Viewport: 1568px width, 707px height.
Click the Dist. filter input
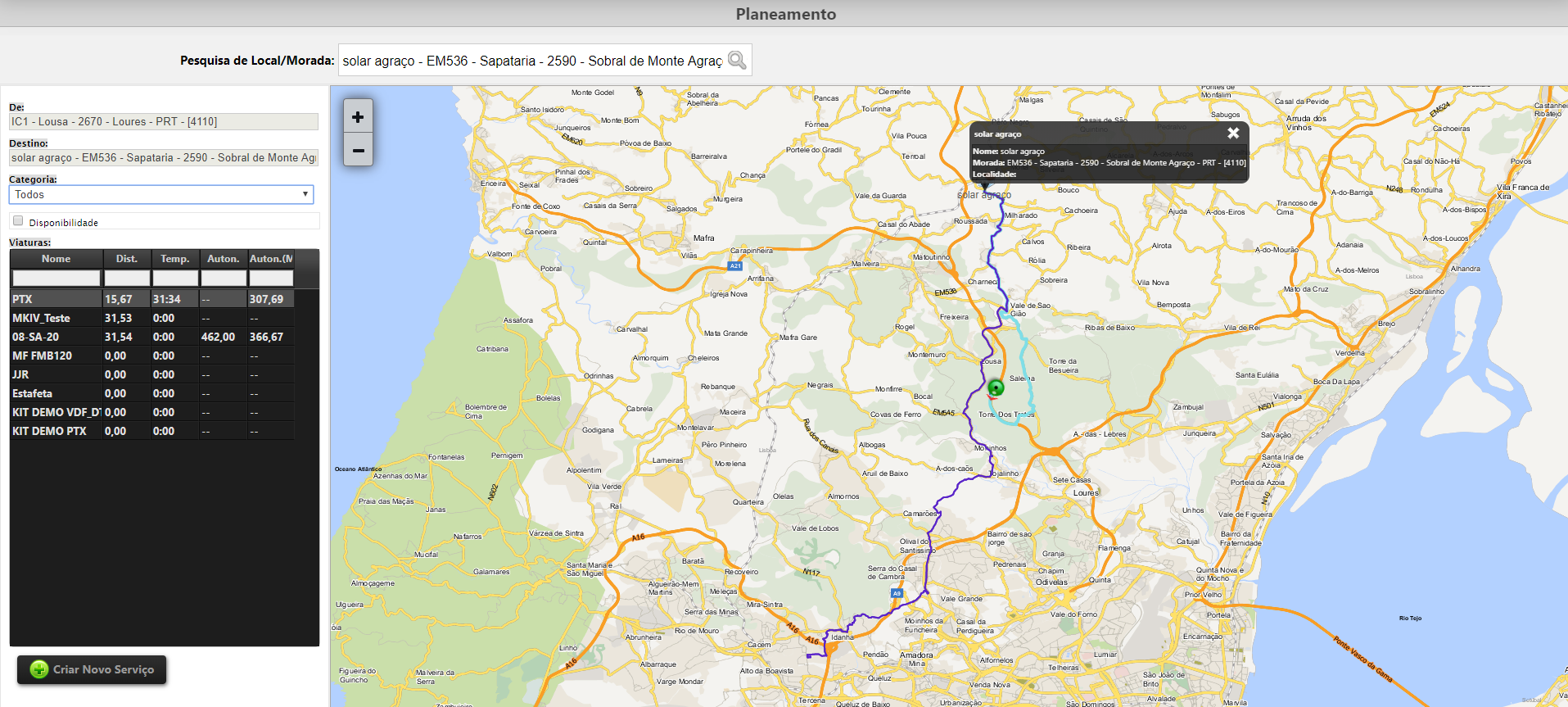pyautogui.click(x=127, y=279)
